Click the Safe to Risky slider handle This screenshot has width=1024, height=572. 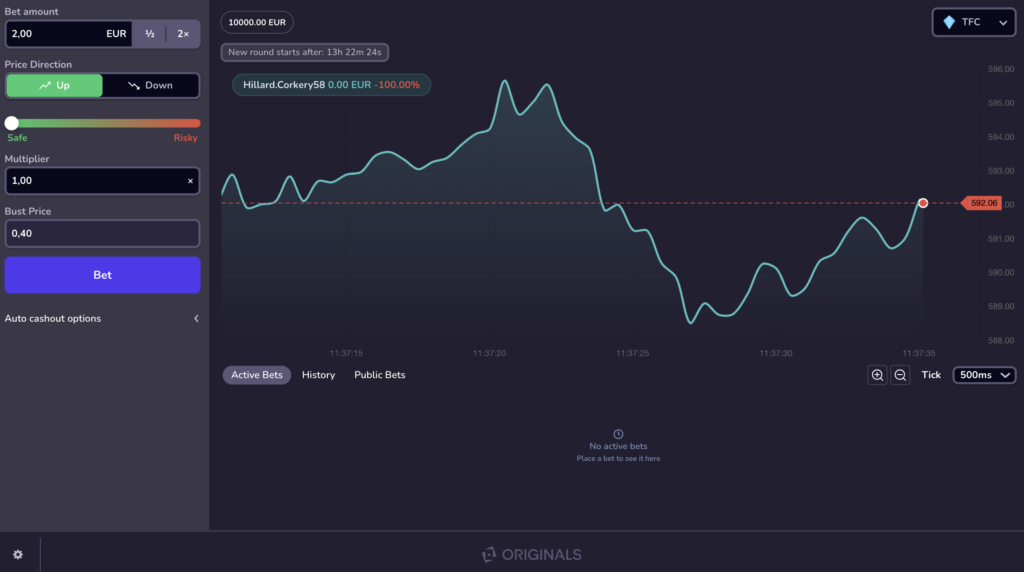click(12, 123)
